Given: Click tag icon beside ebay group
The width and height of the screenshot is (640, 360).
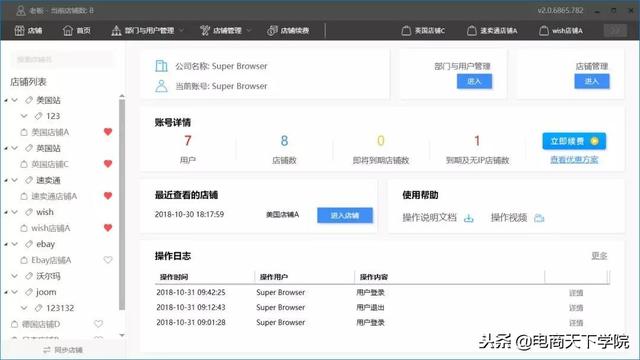Looking at the screenshot, I should pyautogui.click(x=29, y=244).
